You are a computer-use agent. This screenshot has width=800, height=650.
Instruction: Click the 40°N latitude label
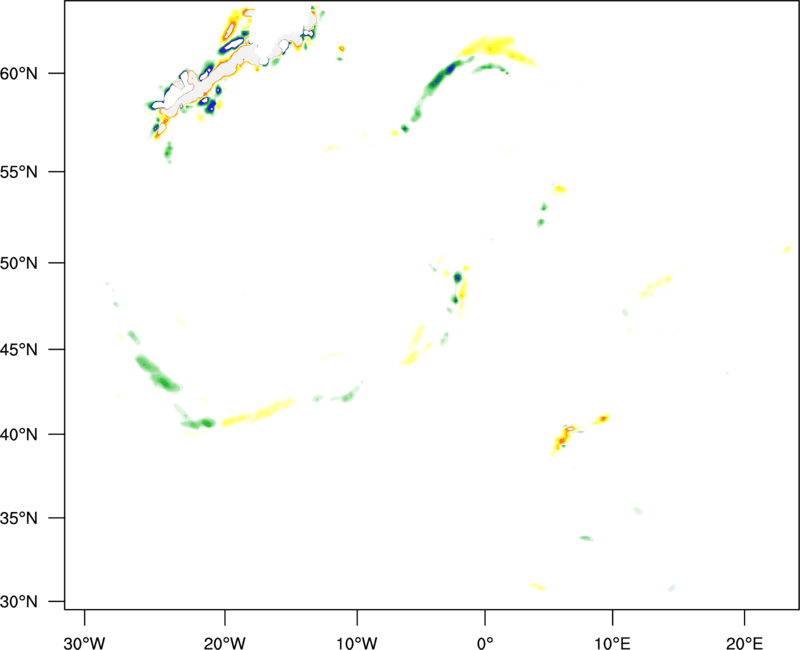click(x=19, y=435)
